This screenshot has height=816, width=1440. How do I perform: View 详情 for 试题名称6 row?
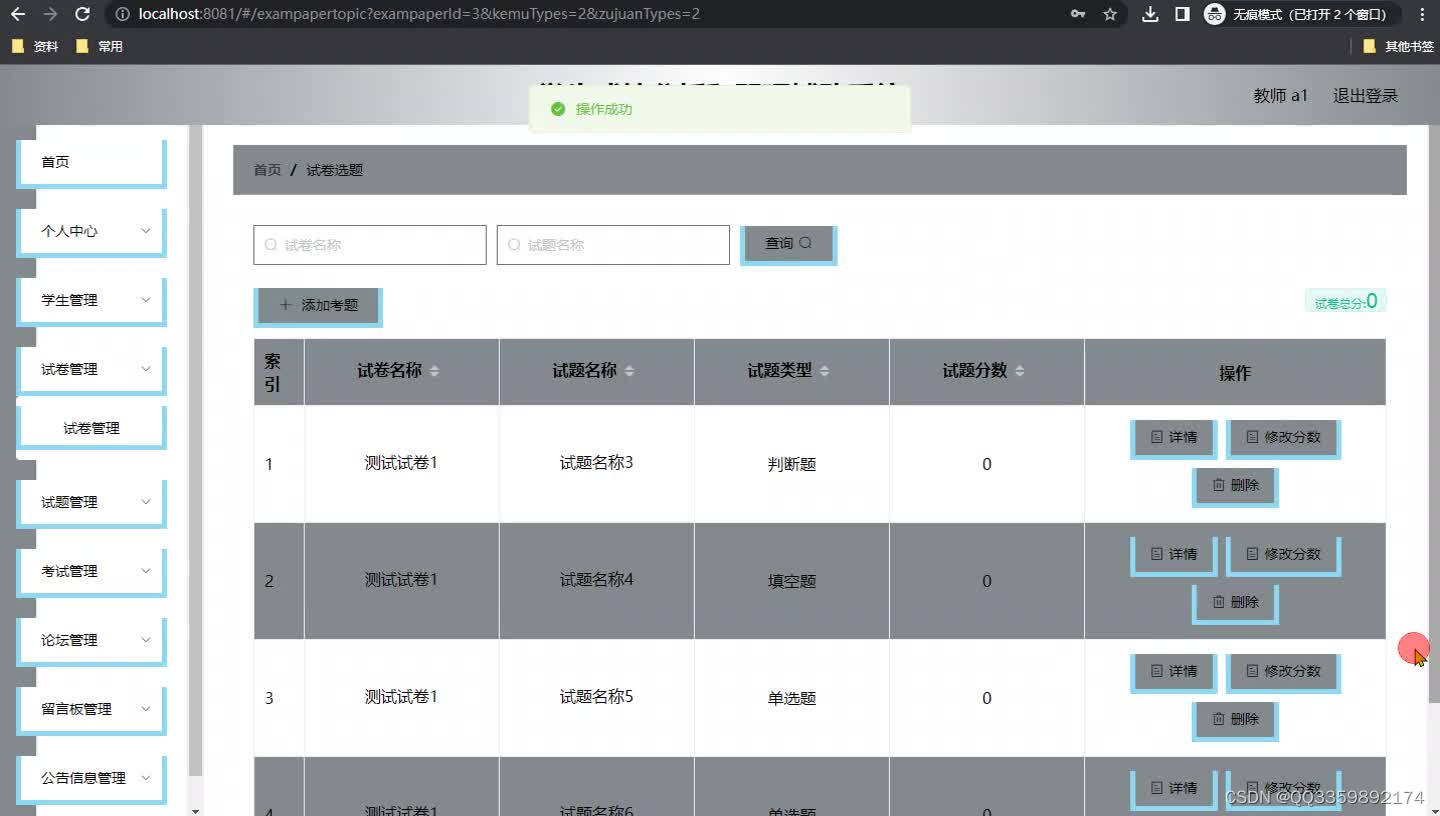[x=1174, y=789]
